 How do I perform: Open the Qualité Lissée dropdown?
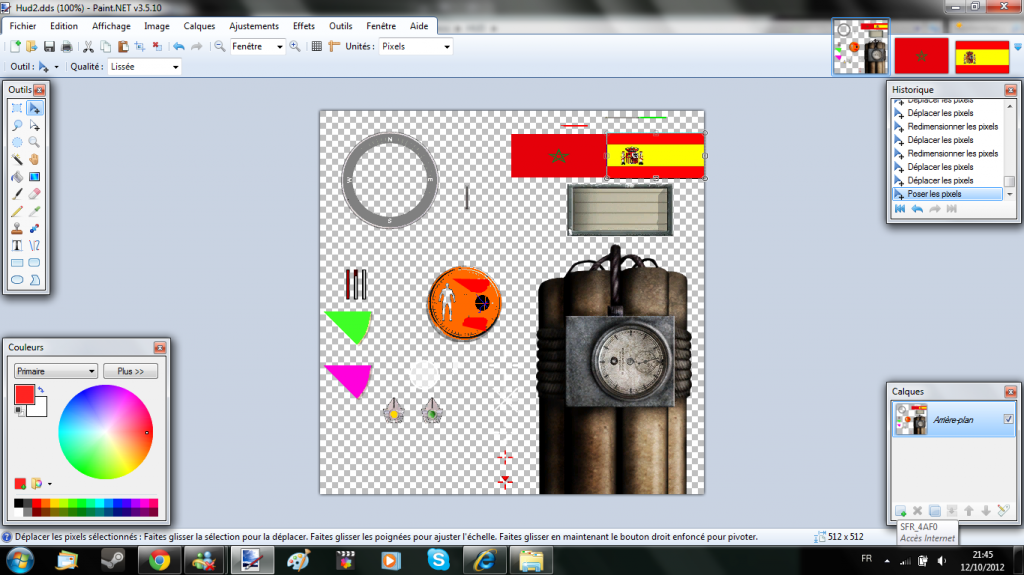point(175,67)
